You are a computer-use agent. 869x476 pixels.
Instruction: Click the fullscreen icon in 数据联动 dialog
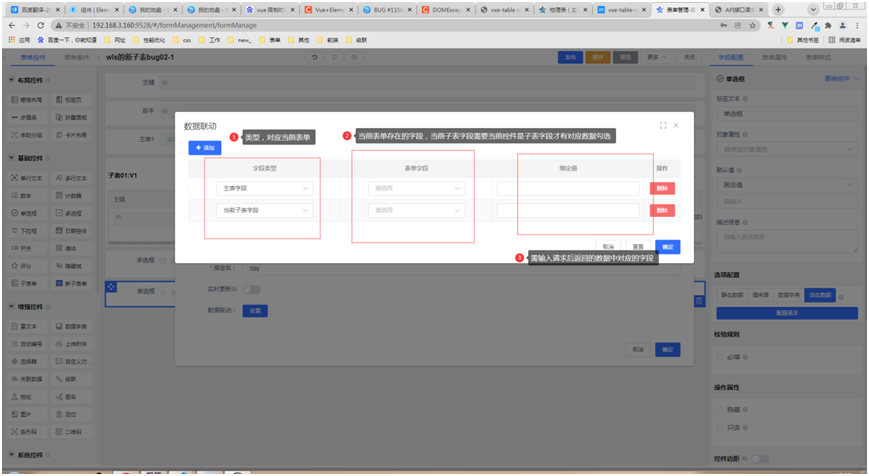(663, 126)
